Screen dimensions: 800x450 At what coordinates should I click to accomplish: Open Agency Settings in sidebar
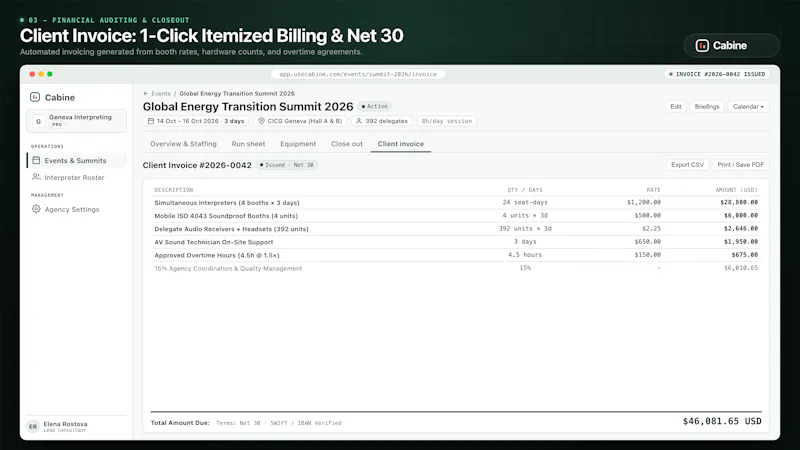click(x=77, y=209)
